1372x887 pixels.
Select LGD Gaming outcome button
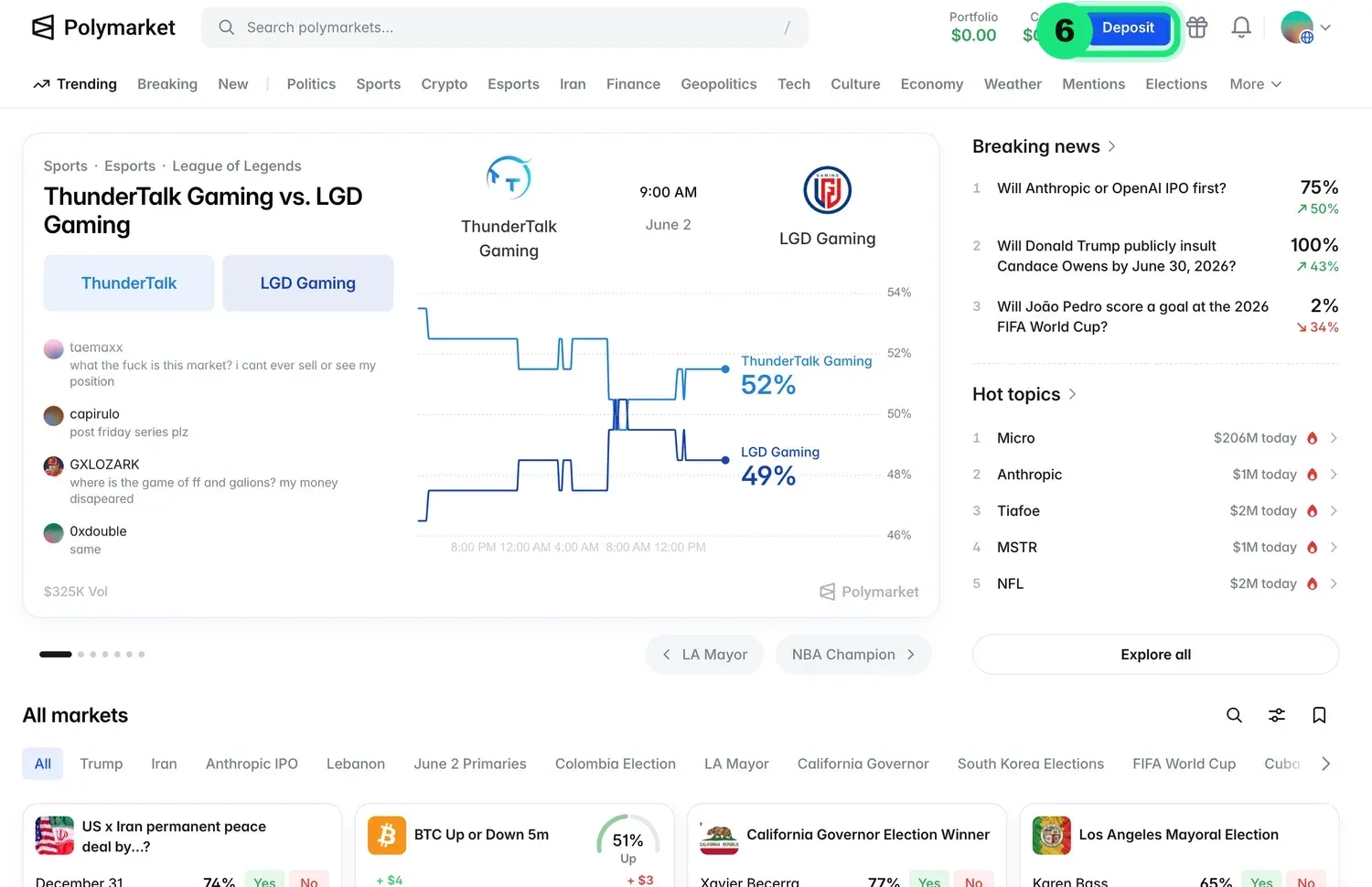pyautogui.click(x=307, y=283)
